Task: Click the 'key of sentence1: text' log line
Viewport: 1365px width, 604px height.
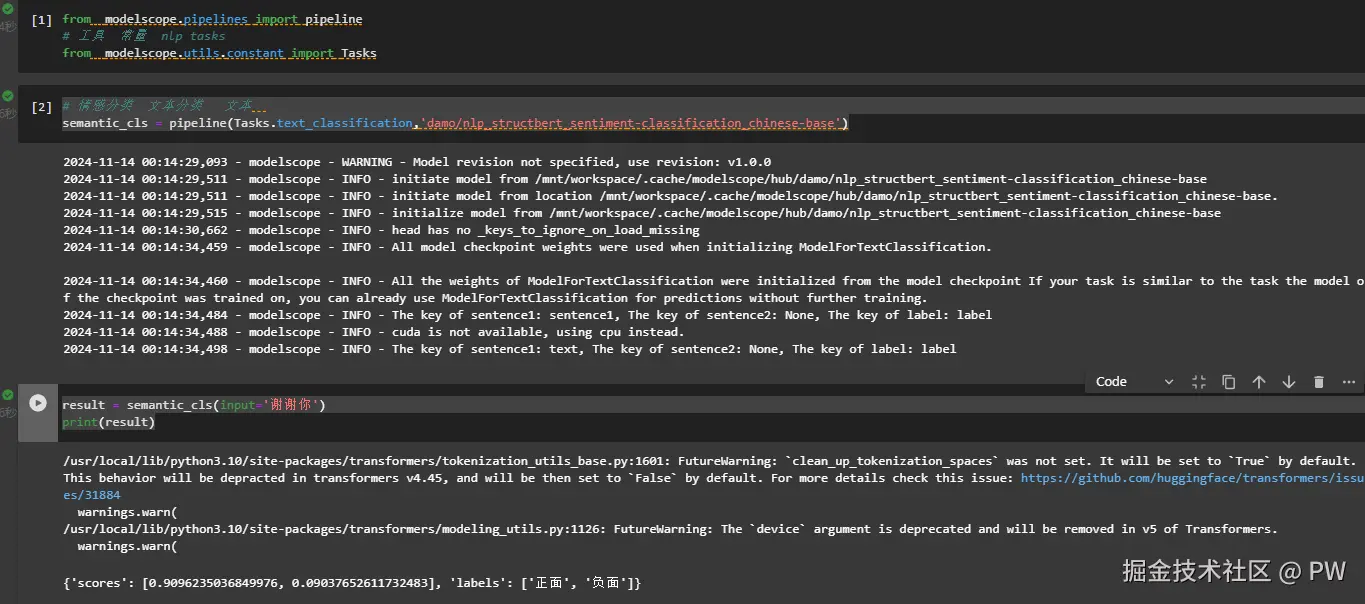Action: pos(509,349)
